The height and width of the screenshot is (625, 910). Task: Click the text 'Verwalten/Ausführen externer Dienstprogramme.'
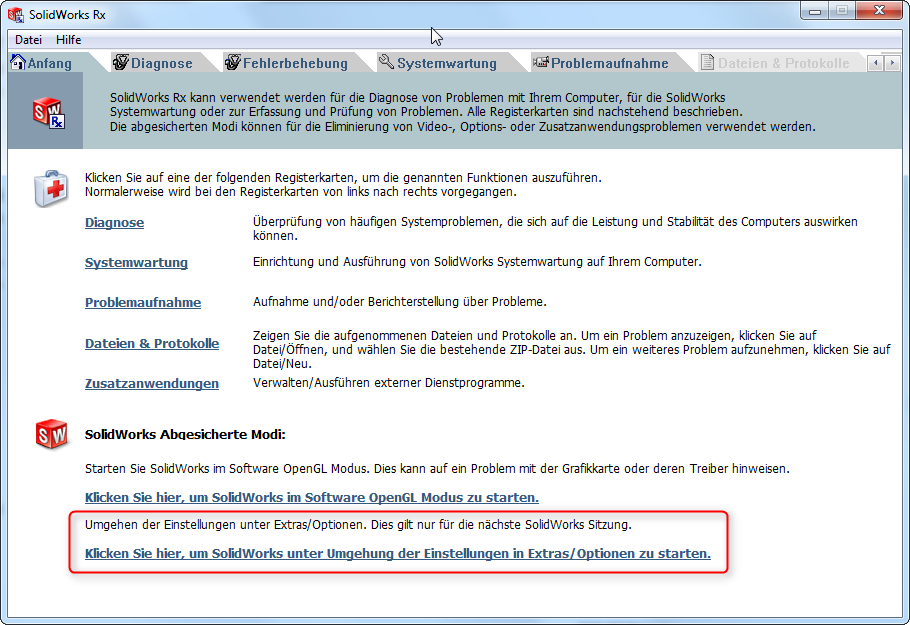pyautogui.click(x=389, y=383)
